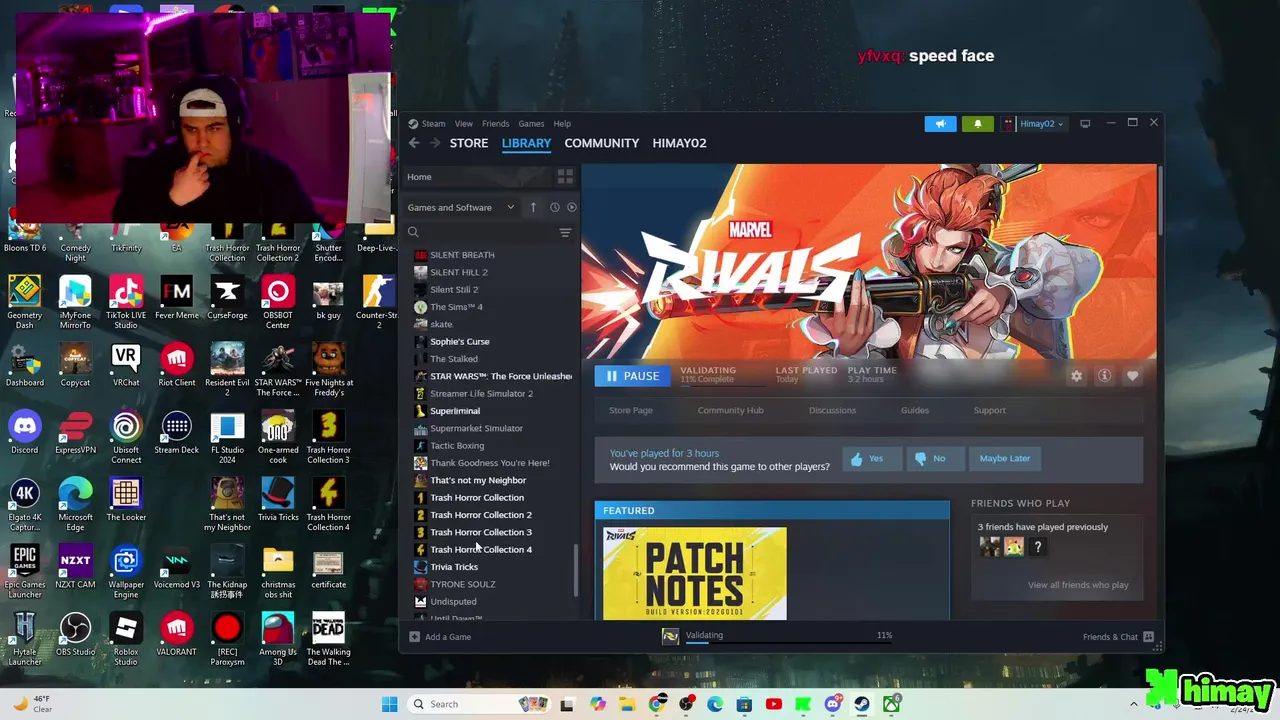
Task: Open Patch Notes featured thumbnail
Action: click(x=695, y=574)
